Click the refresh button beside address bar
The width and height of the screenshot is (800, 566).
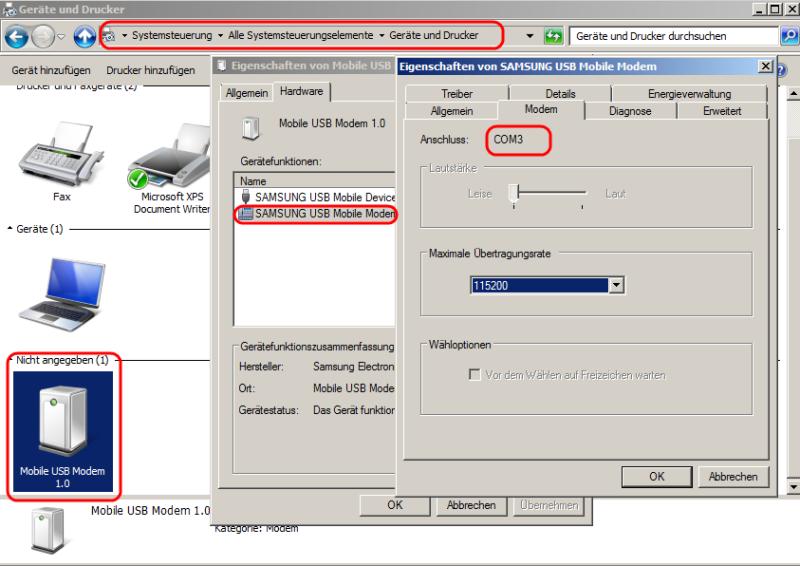553,36
